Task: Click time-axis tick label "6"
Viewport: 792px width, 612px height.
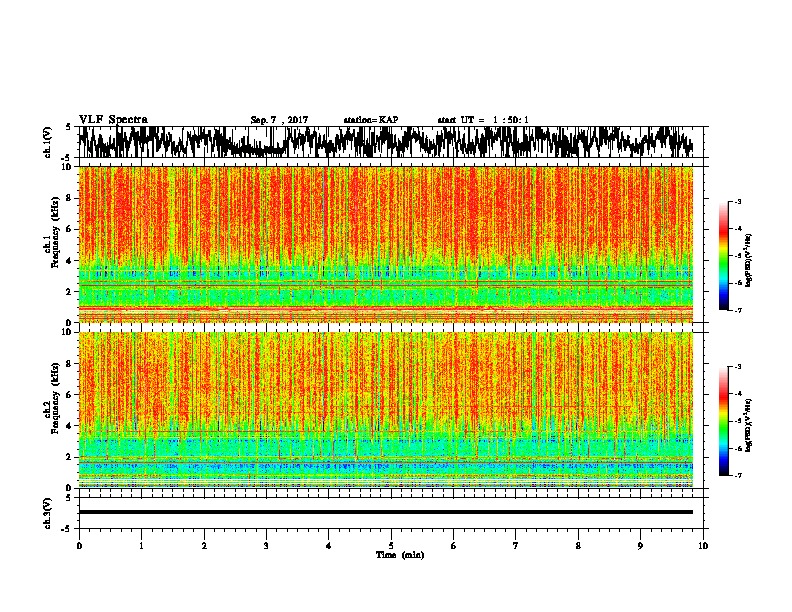Action: 454,546
